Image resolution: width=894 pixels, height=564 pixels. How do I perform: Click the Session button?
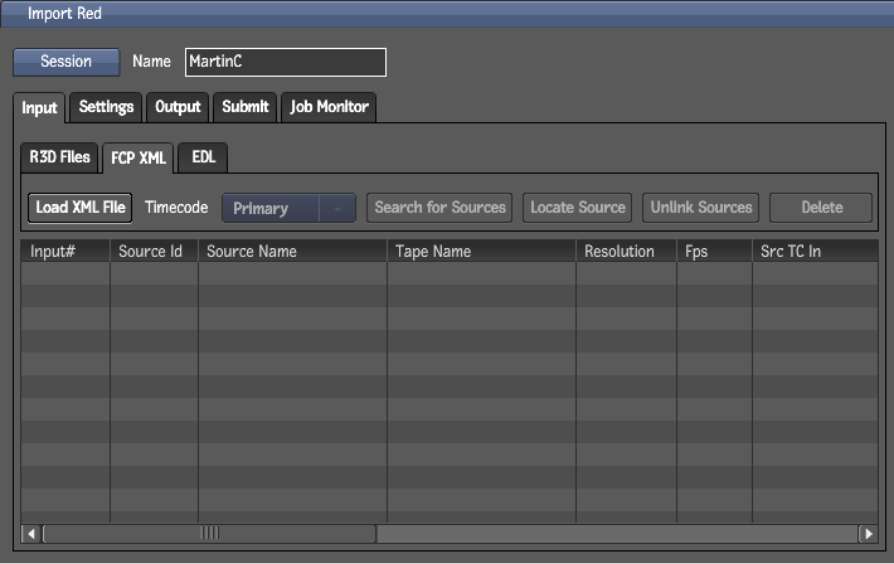[x=66, y=62]
